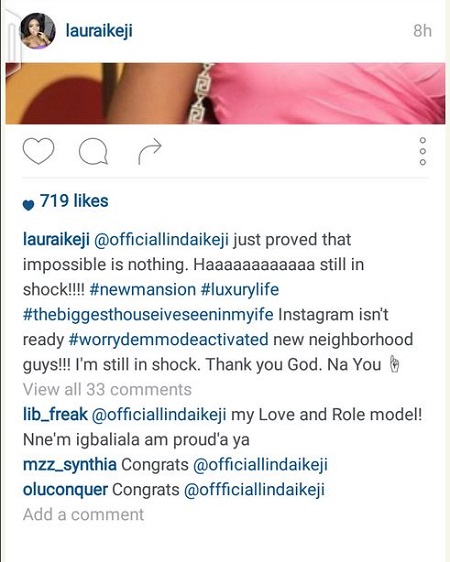
Task: Open #luxurylife hashtag
Action: coord(240,290)
